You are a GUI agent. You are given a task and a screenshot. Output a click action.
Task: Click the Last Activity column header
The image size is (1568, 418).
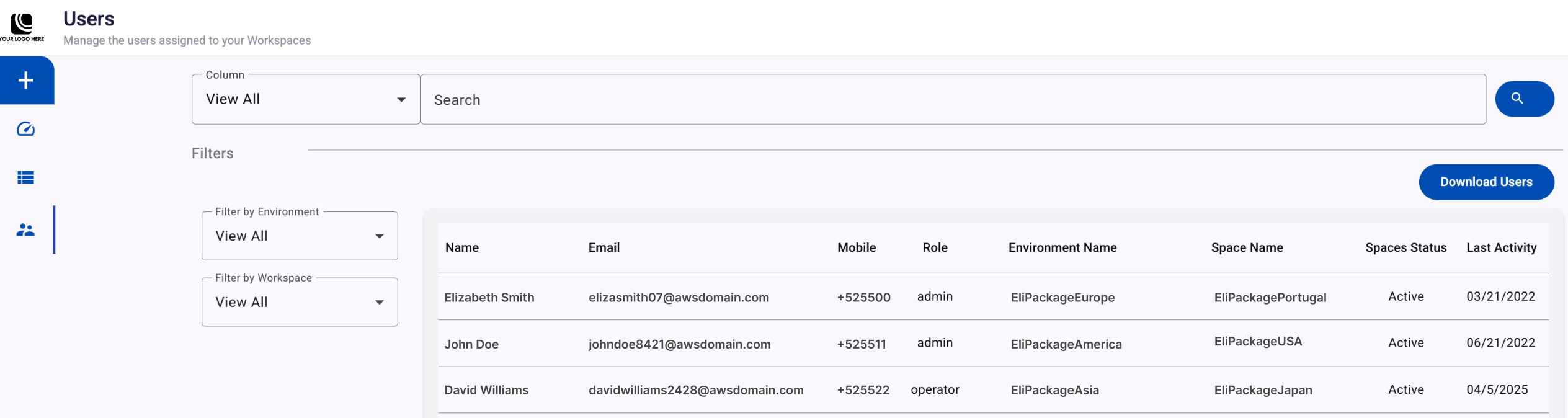[1501, 247]
